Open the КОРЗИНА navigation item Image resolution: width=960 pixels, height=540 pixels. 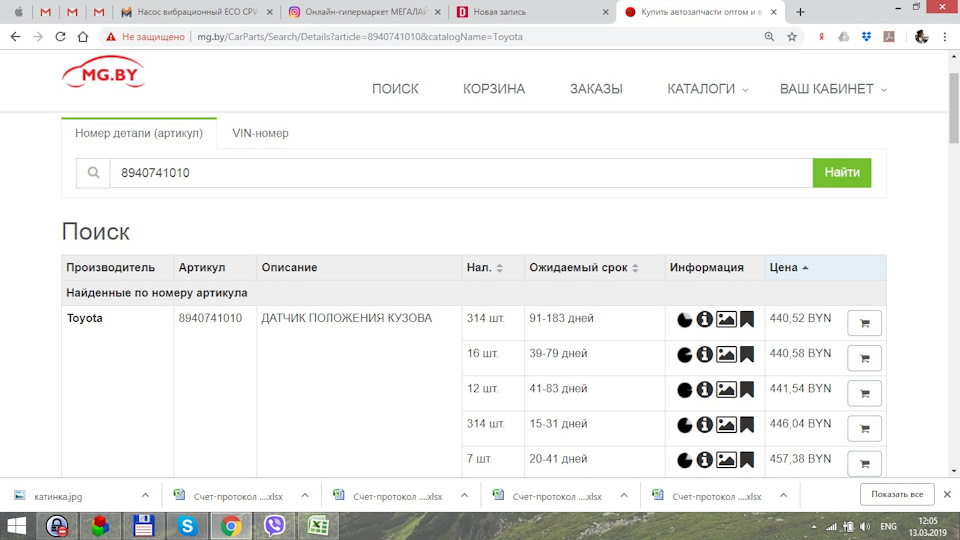pos(494,89)
